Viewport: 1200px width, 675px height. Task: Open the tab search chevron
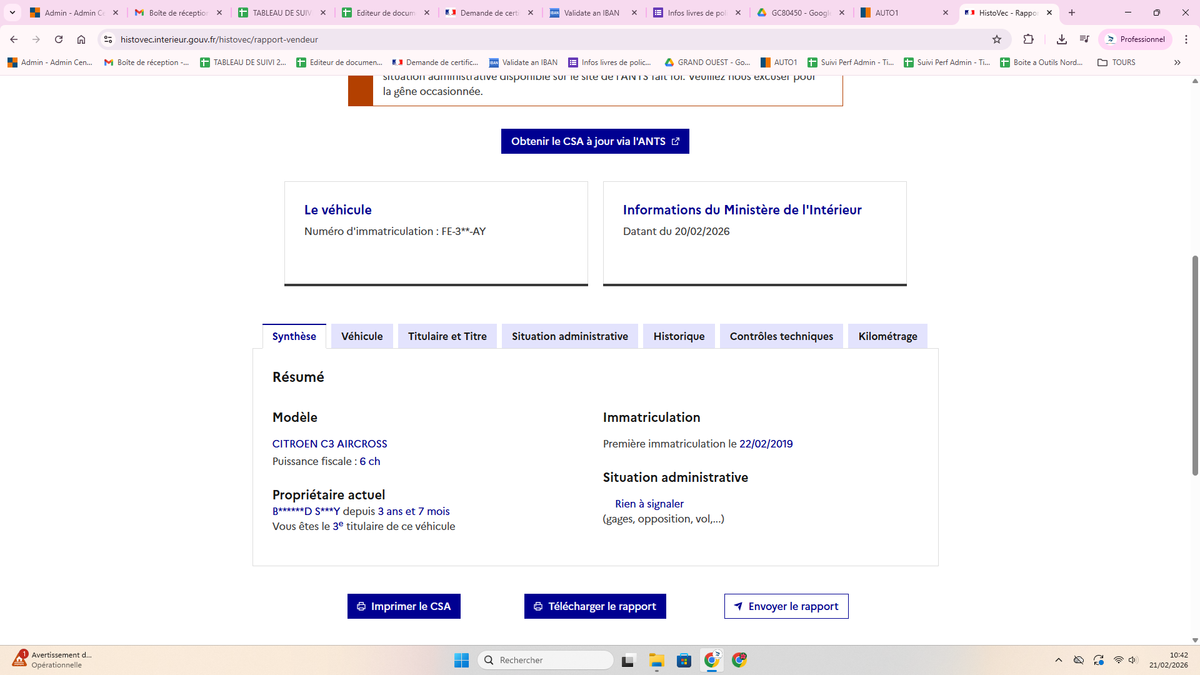point(11,13)
